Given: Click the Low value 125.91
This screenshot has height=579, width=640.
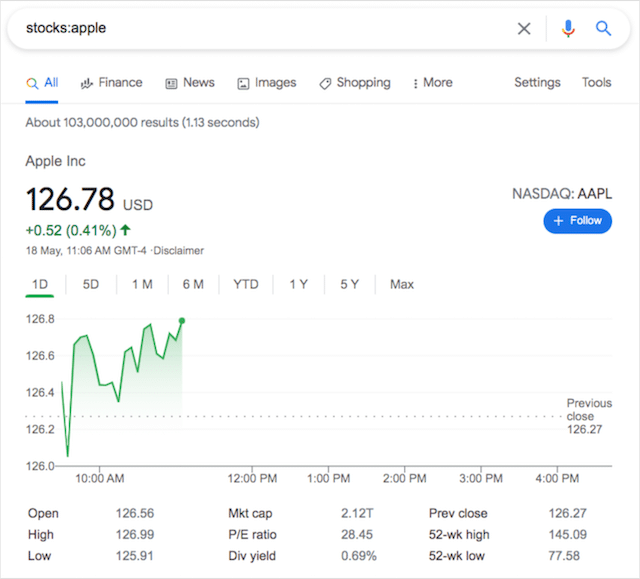Looking at the screenshot, I should (x=134, y=556).
